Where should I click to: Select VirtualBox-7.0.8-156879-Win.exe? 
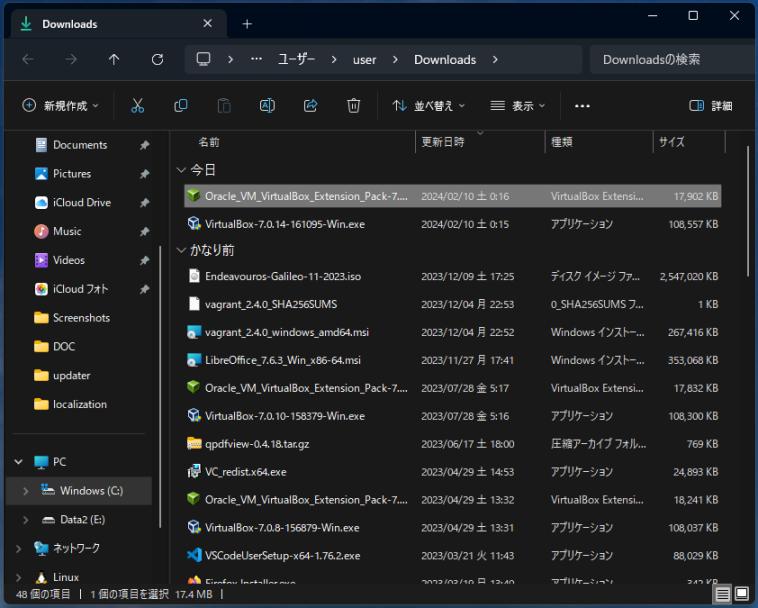452,527
